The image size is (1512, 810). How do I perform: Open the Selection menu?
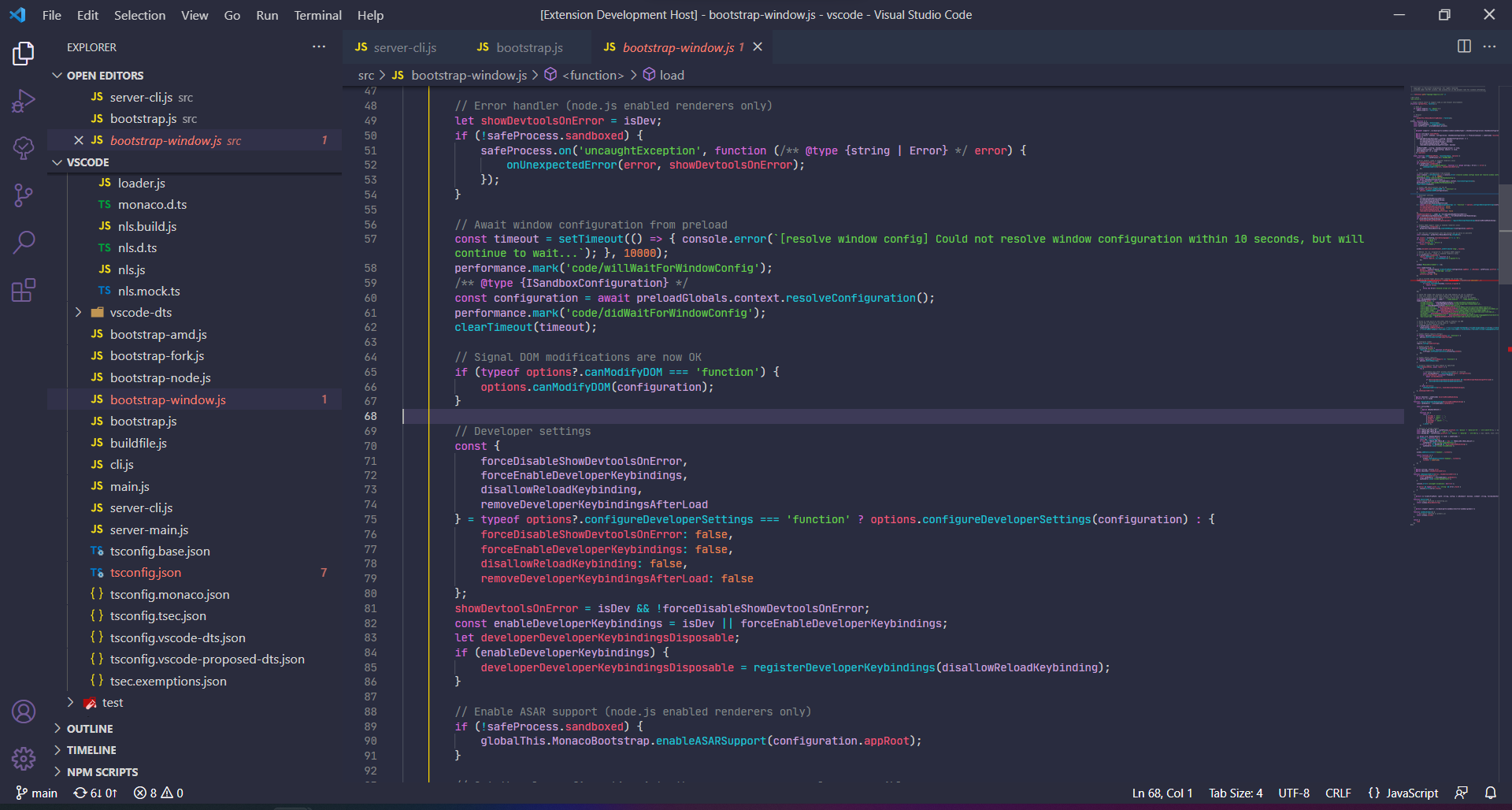(x=139, y=15)
